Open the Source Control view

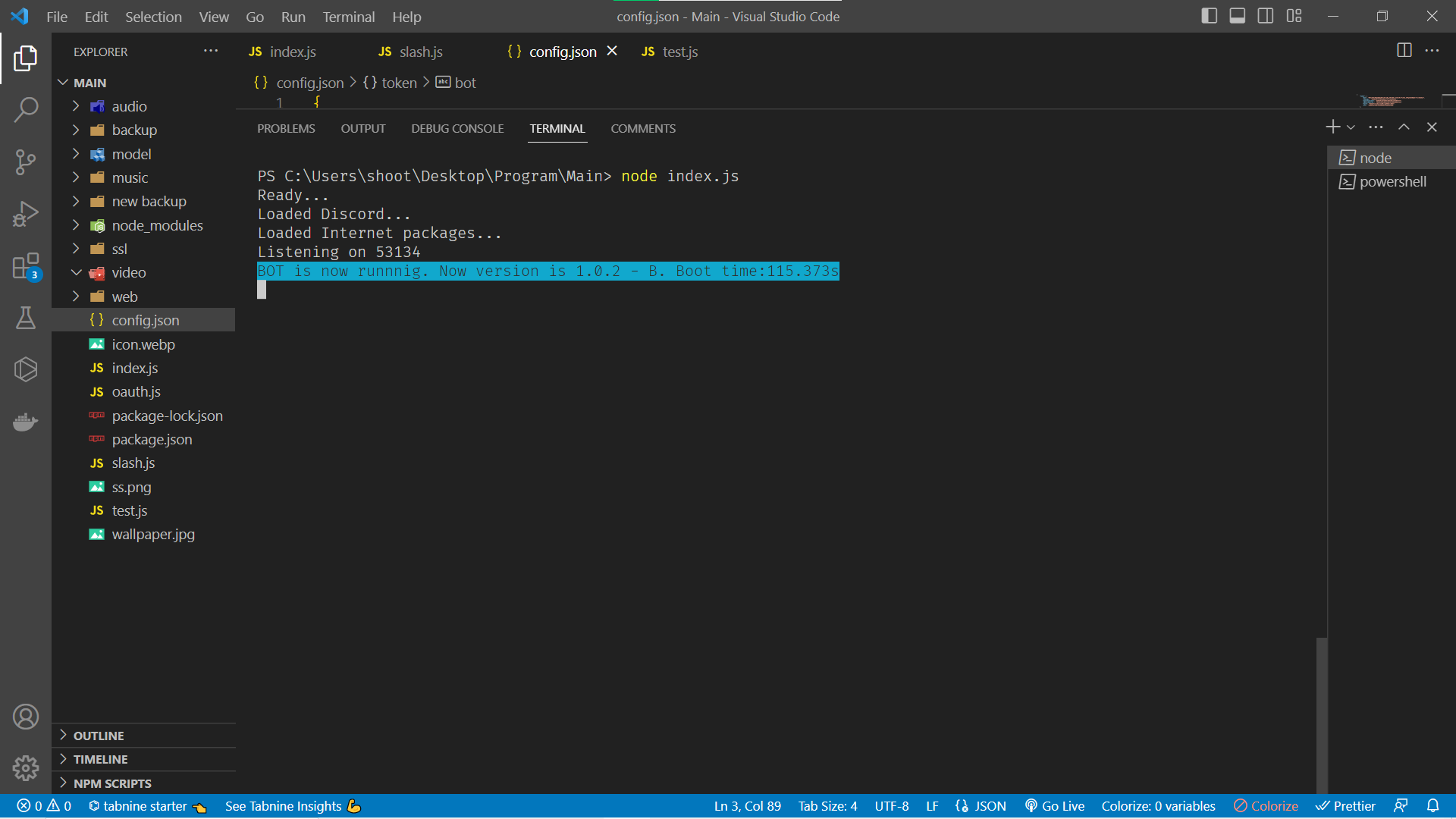click(26, 162)
